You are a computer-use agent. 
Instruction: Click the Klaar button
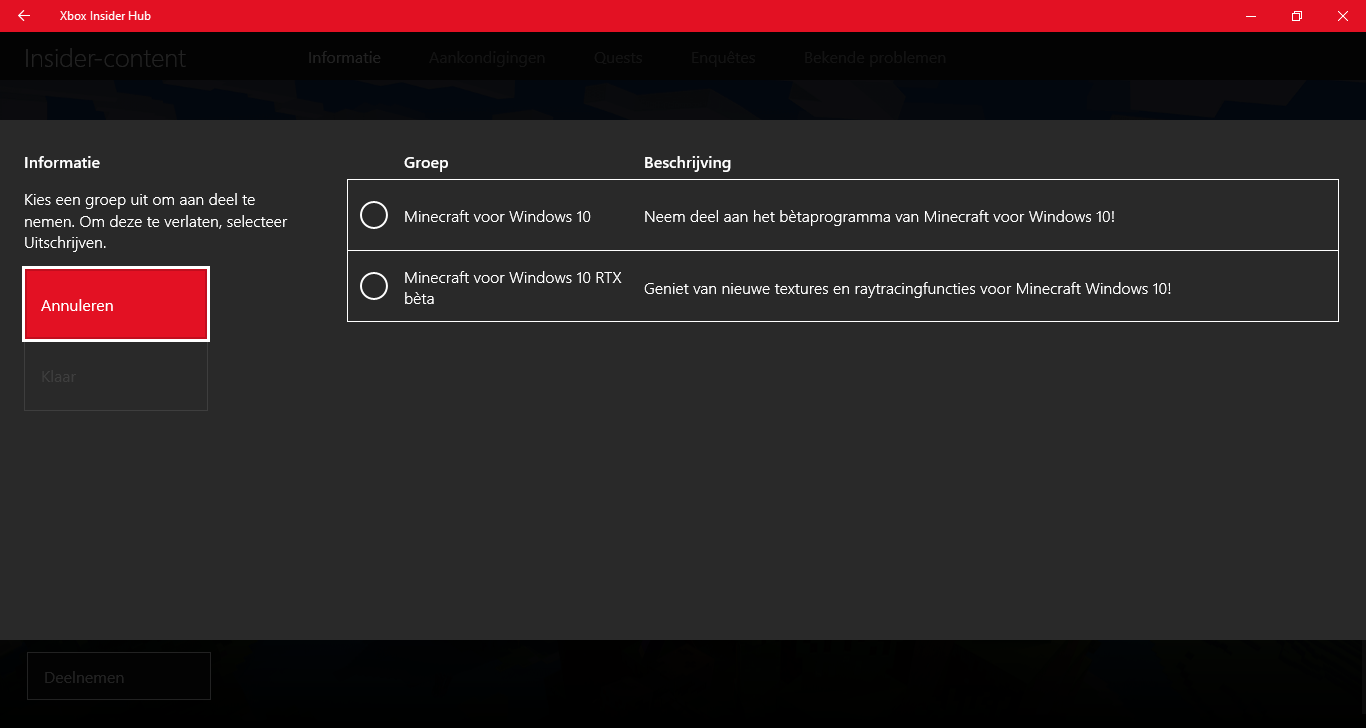(116, 377)
